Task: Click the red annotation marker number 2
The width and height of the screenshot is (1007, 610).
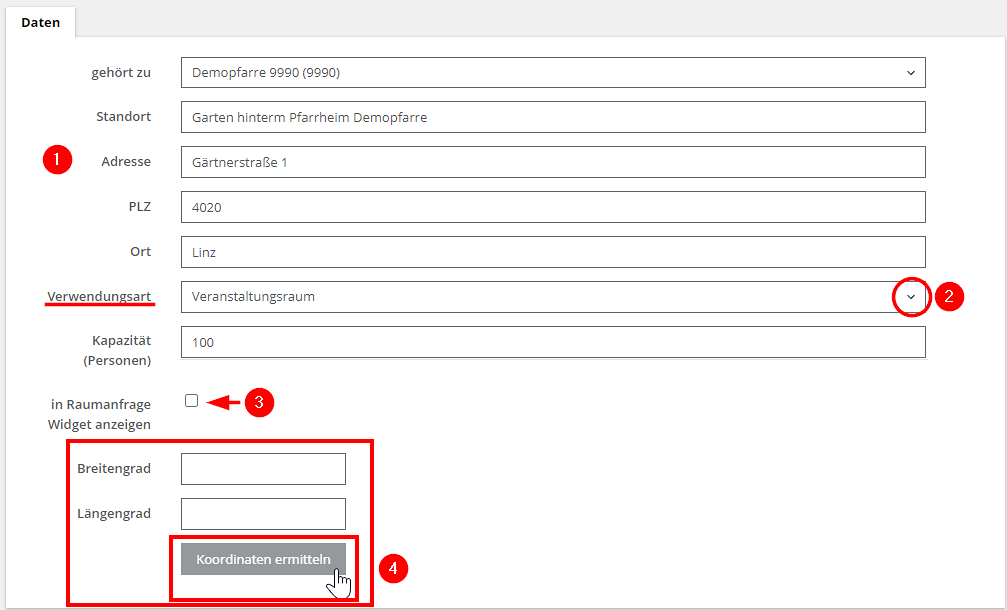Action: [x=950, y=296]
